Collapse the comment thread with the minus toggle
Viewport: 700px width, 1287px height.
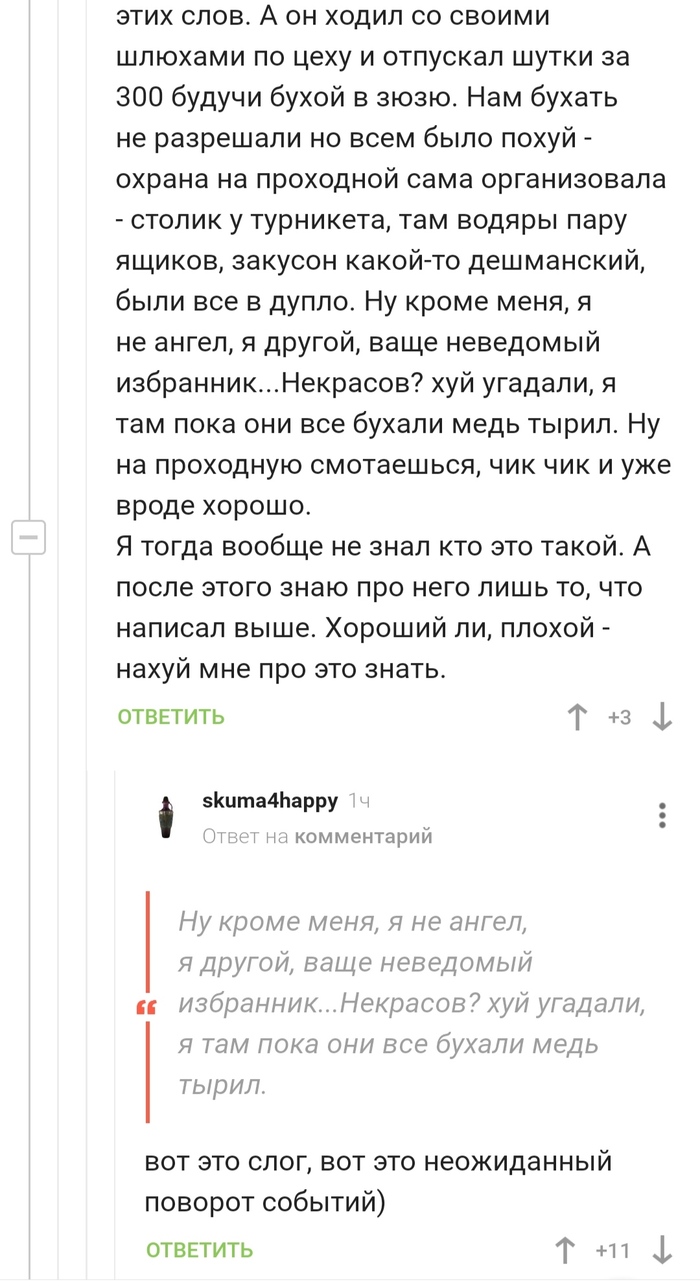tap(29, 536)
